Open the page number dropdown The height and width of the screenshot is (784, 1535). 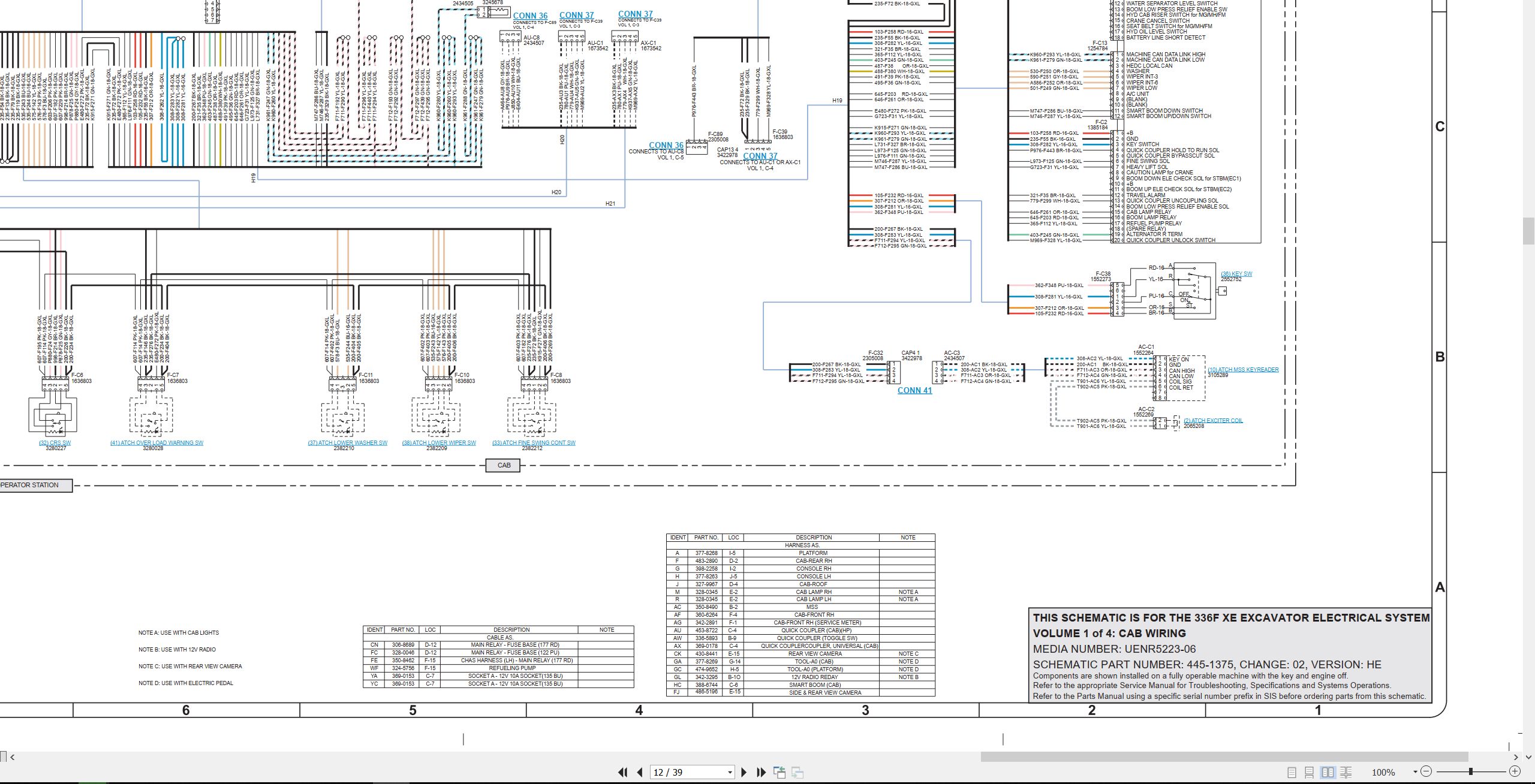click(730, 773)
